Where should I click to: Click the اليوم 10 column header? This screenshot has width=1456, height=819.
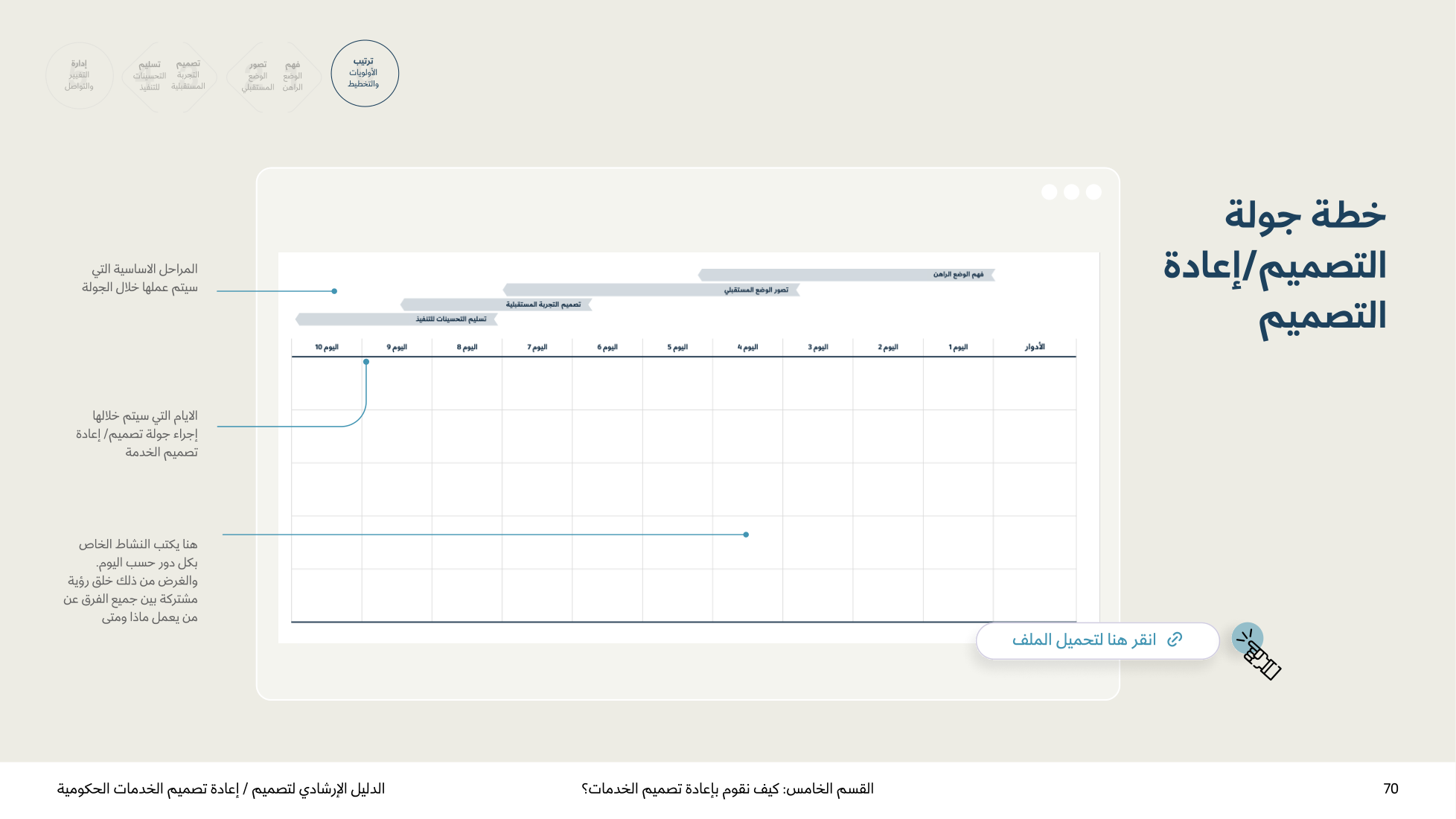[x=327, y=347]
